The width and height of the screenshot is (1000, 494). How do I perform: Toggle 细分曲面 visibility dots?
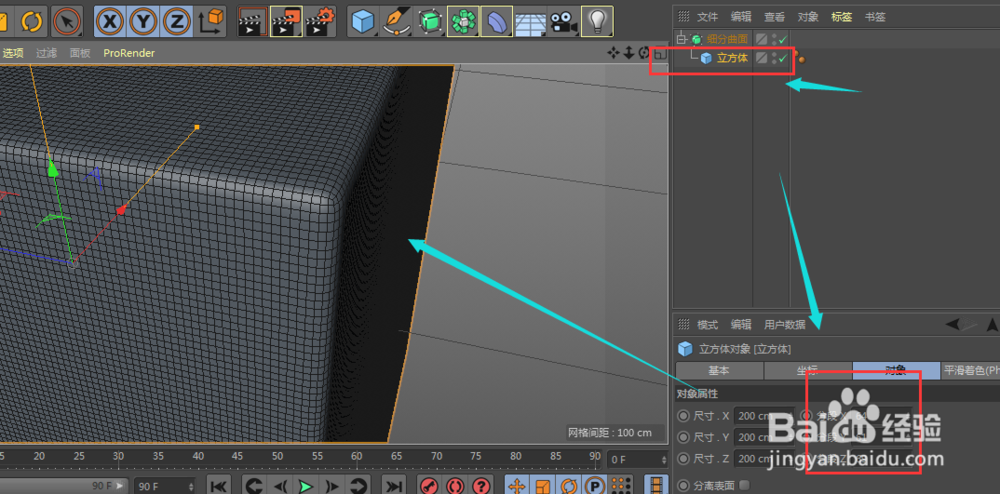(774, 40)
